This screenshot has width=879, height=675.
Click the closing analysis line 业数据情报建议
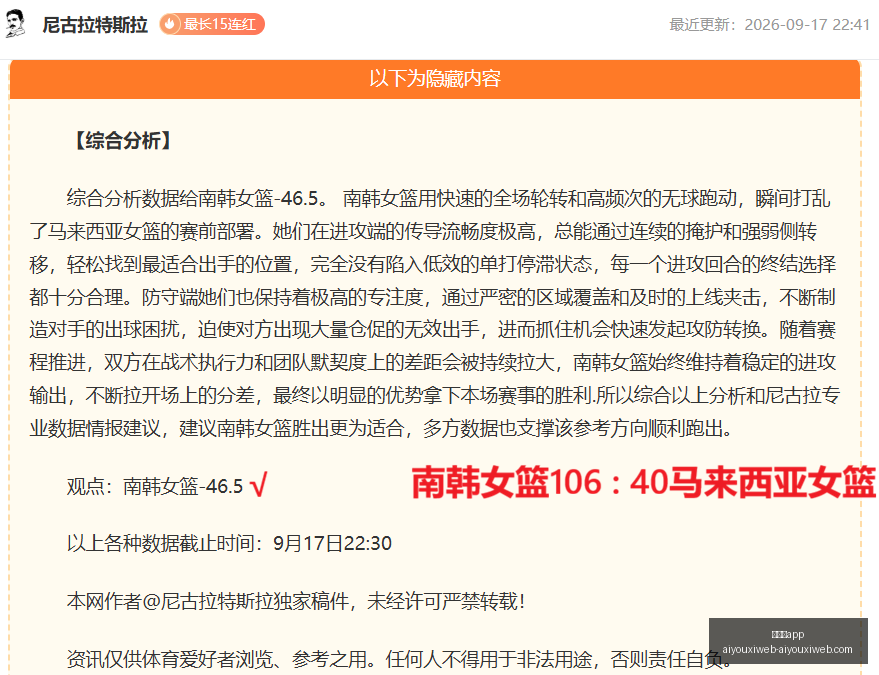tap(381, 429)
